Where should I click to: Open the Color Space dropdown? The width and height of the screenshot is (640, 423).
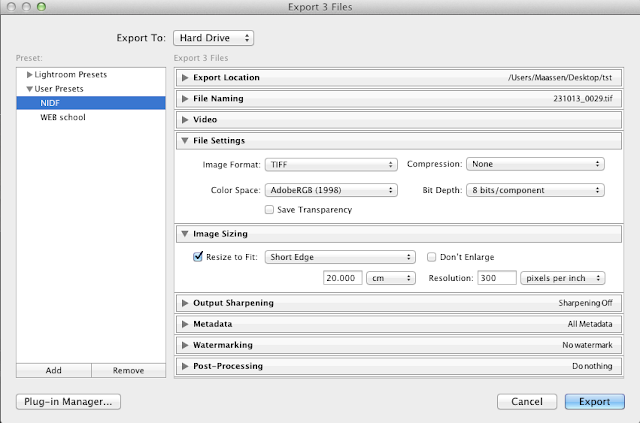point(331,190)
